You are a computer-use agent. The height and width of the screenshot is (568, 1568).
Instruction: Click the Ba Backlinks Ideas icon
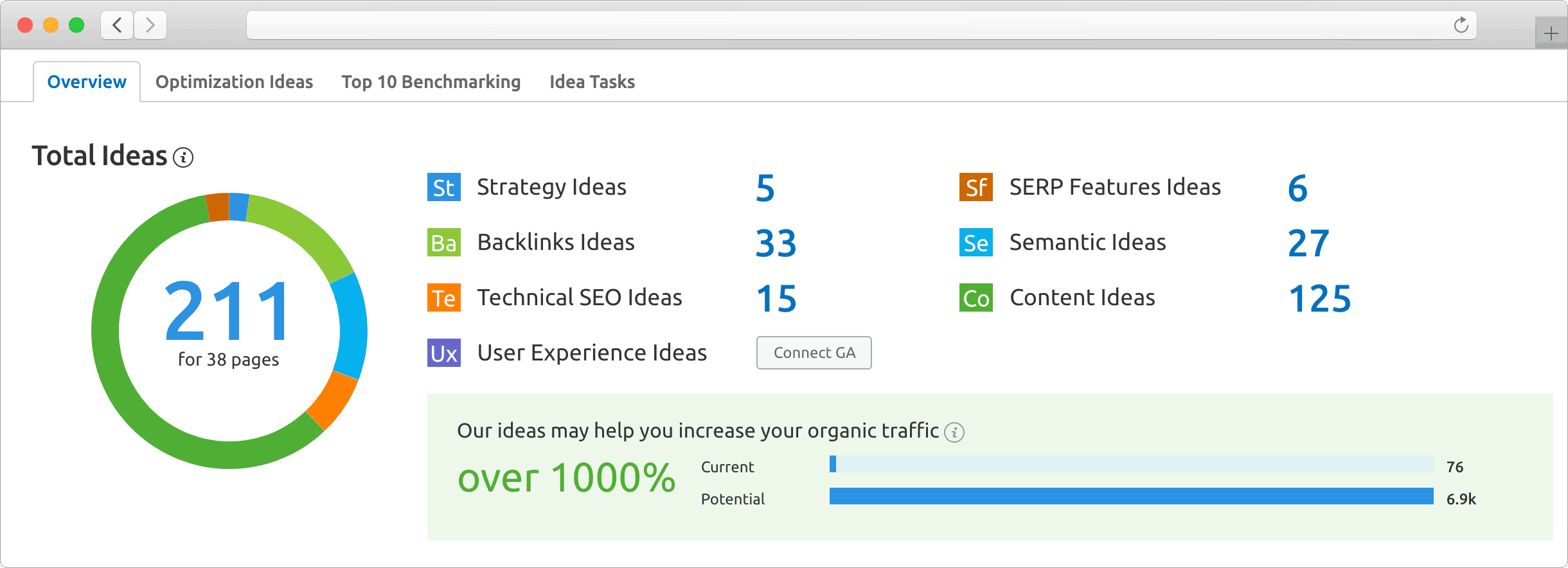[444, 242]
